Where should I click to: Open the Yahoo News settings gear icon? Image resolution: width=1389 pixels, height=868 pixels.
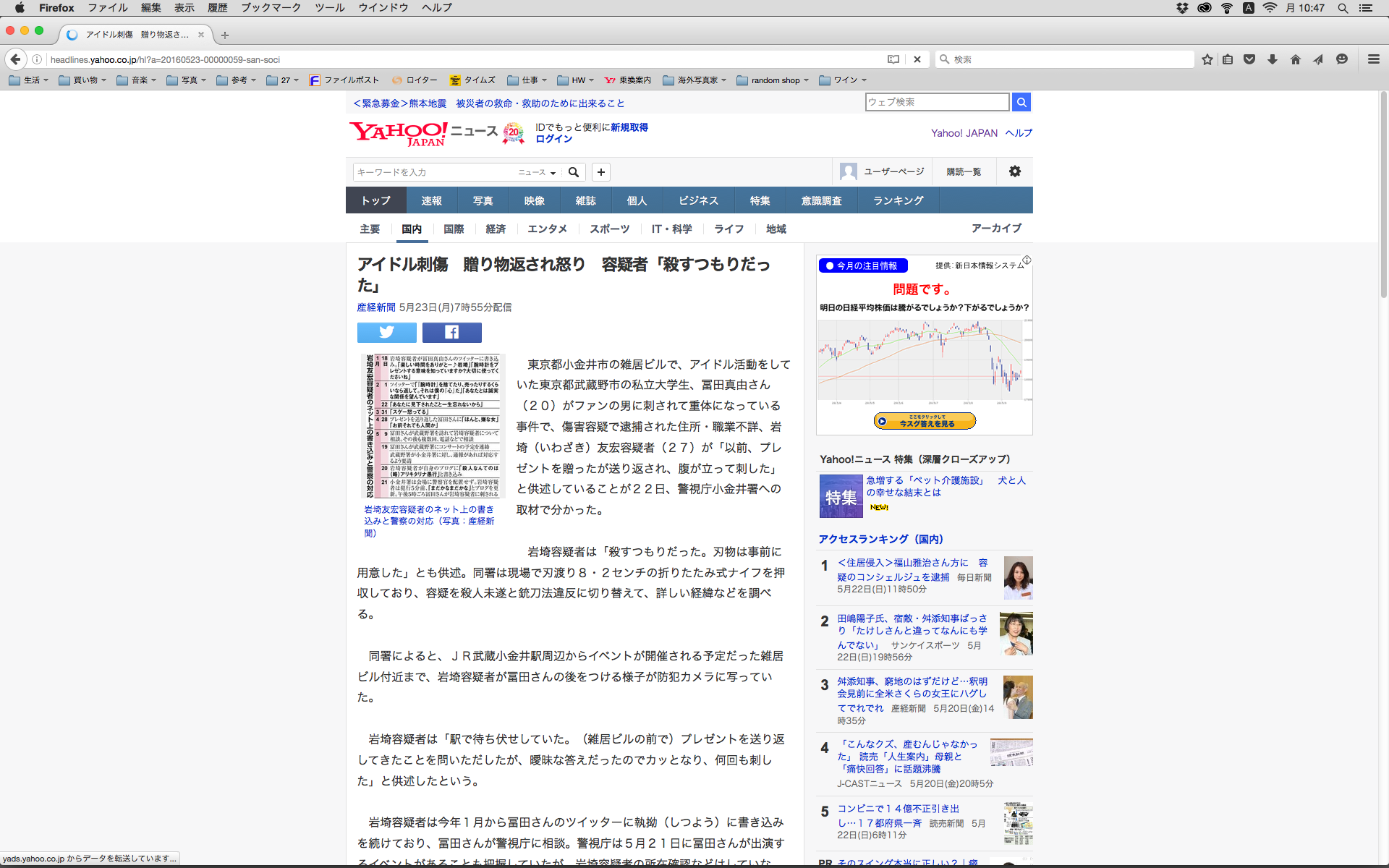point(1014,171)
